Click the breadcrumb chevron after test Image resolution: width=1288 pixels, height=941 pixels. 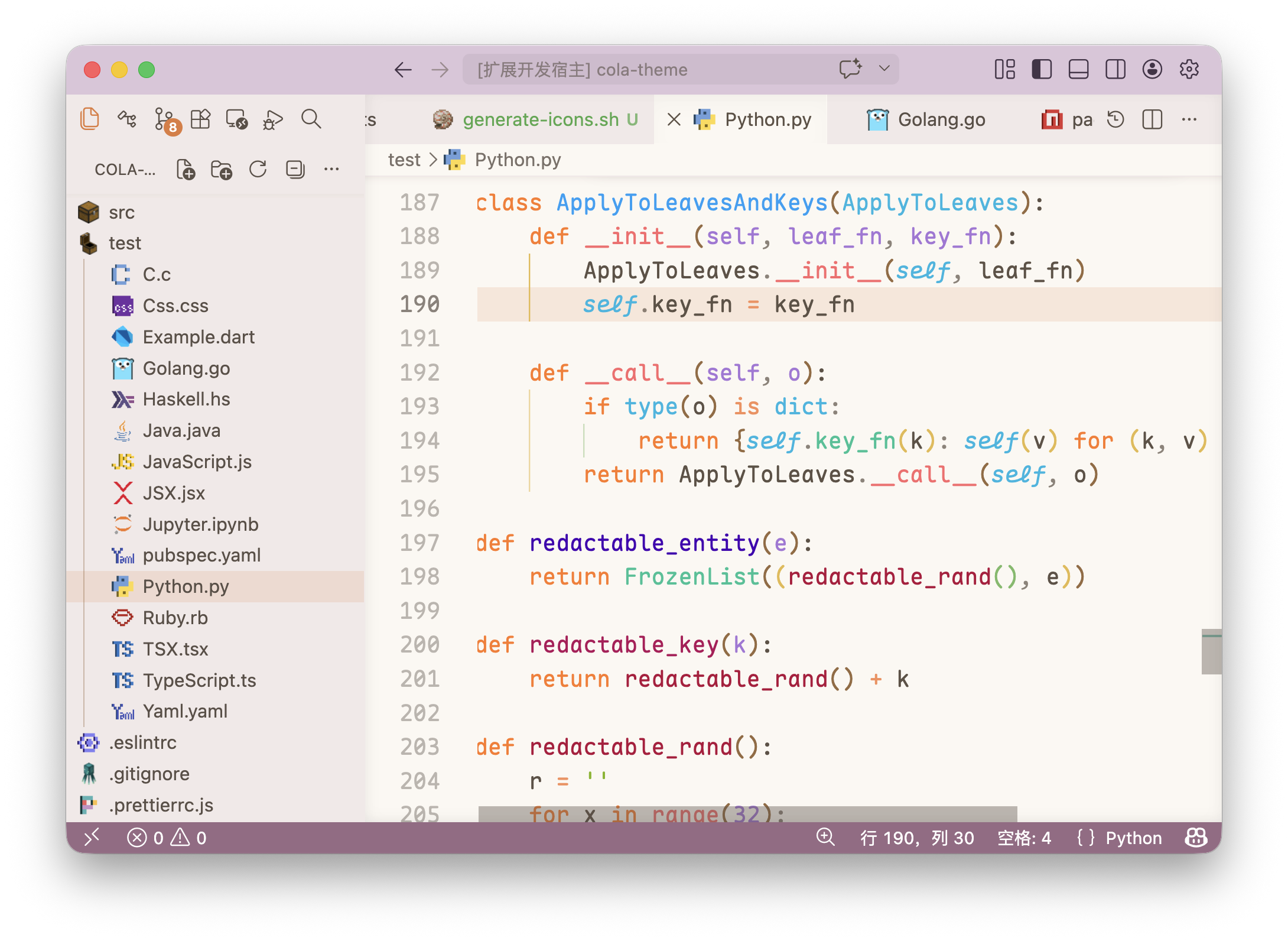point(432,160)
